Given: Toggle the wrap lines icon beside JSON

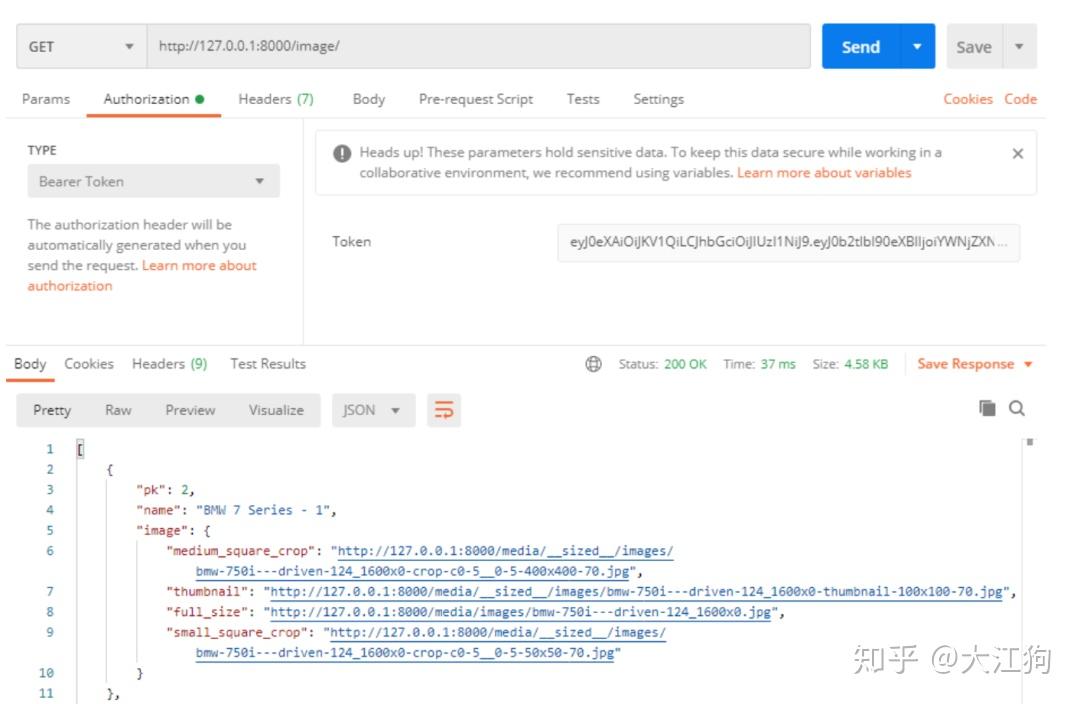Looking at the screenshot, I should click(443, 409).
